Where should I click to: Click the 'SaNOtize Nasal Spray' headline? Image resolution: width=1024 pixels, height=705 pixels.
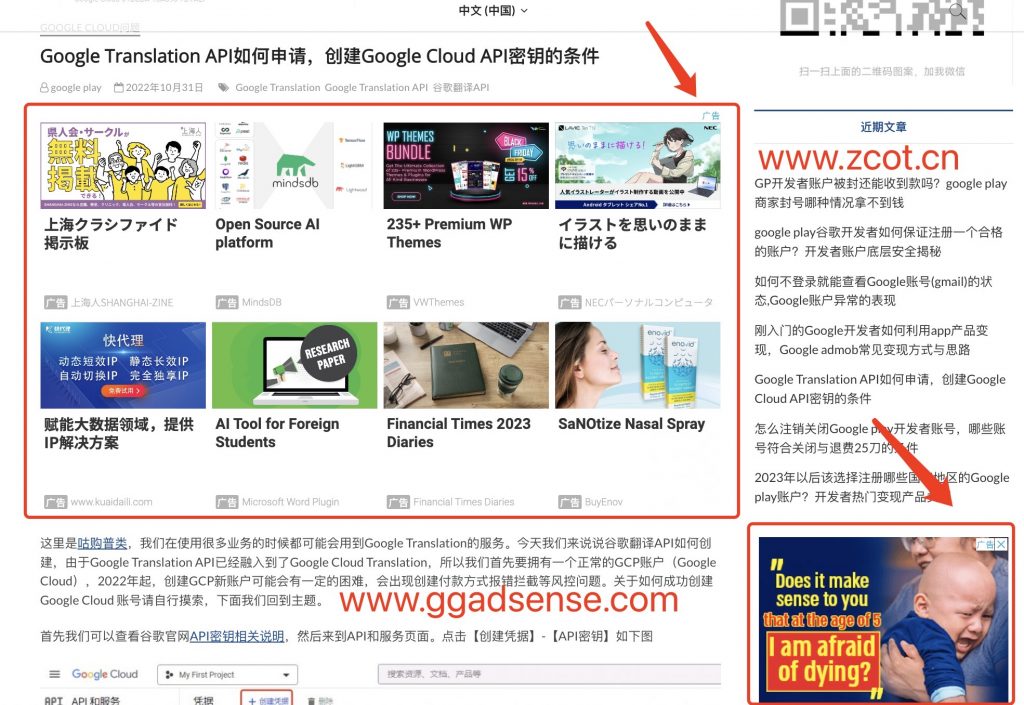pyautogui.click(x=632, y=424)
